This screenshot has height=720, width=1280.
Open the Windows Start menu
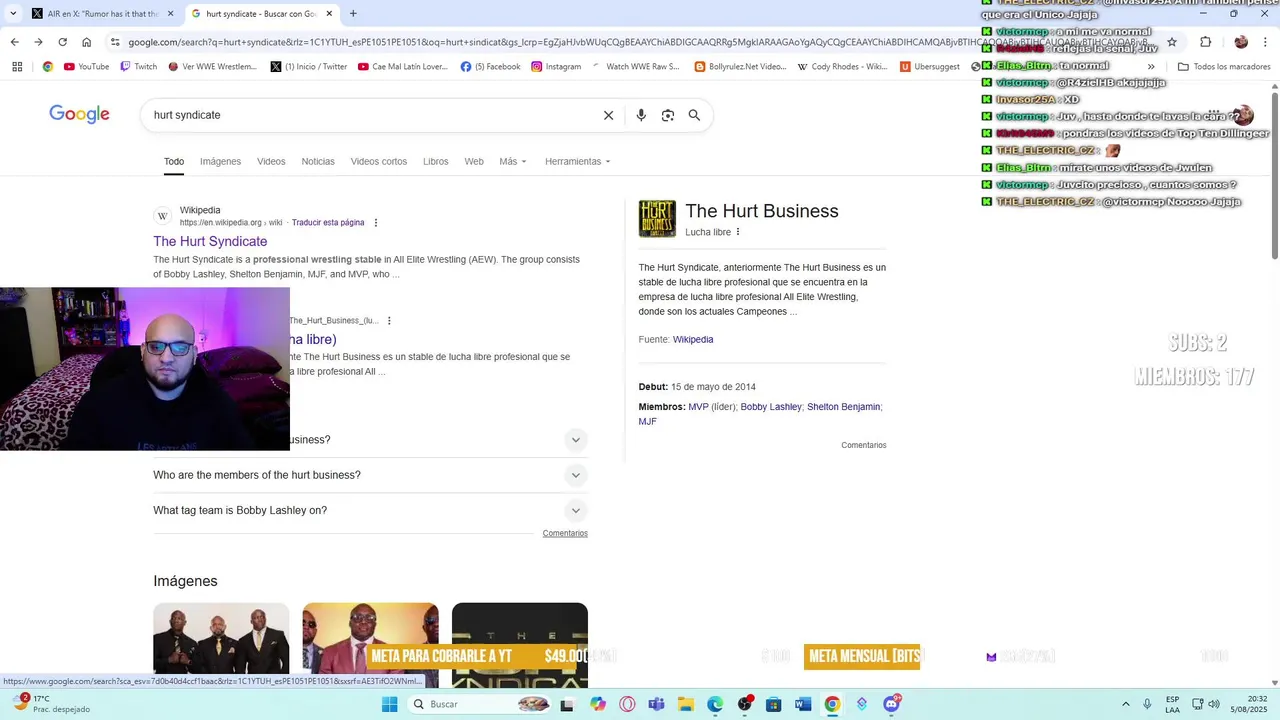coord(389,704)
